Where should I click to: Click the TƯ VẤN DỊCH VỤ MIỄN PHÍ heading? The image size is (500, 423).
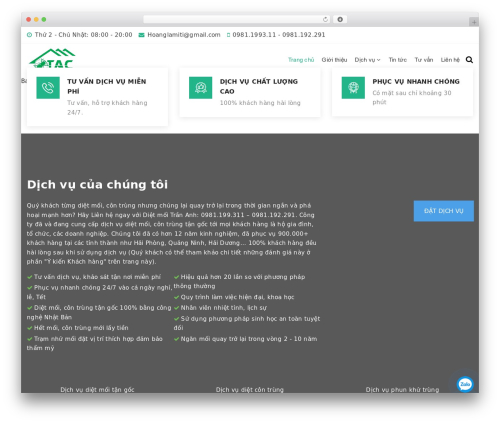click(107, 86)
